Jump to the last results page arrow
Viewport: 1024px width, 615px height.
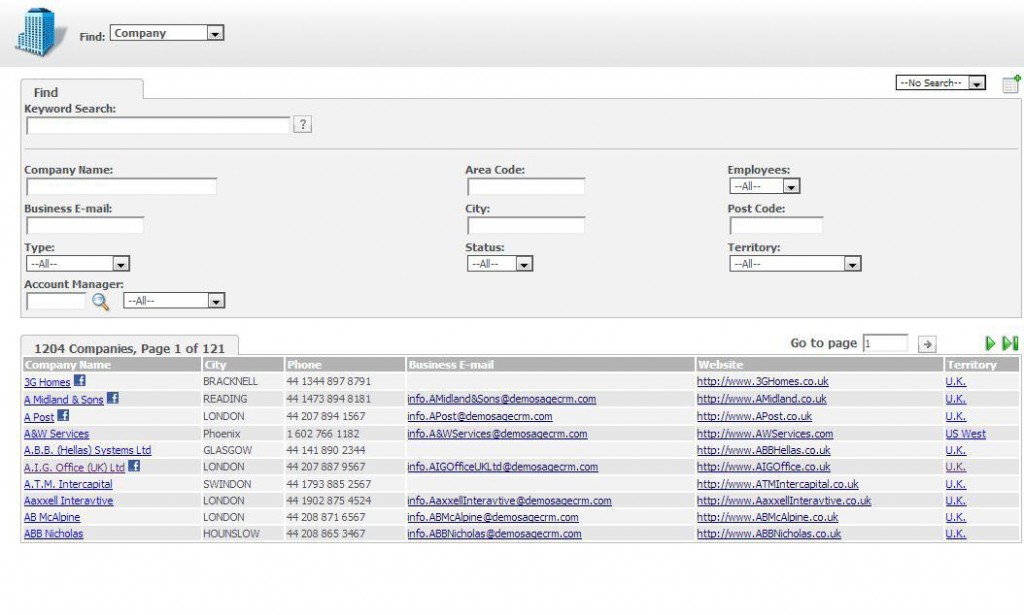(1010, 344)
